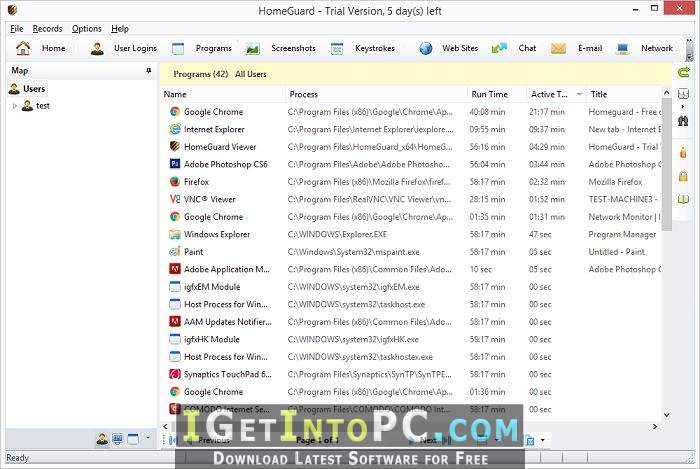This screenshot has height=469, width=700.
Task: Open the Chat report
Action: tap(514, 48)
